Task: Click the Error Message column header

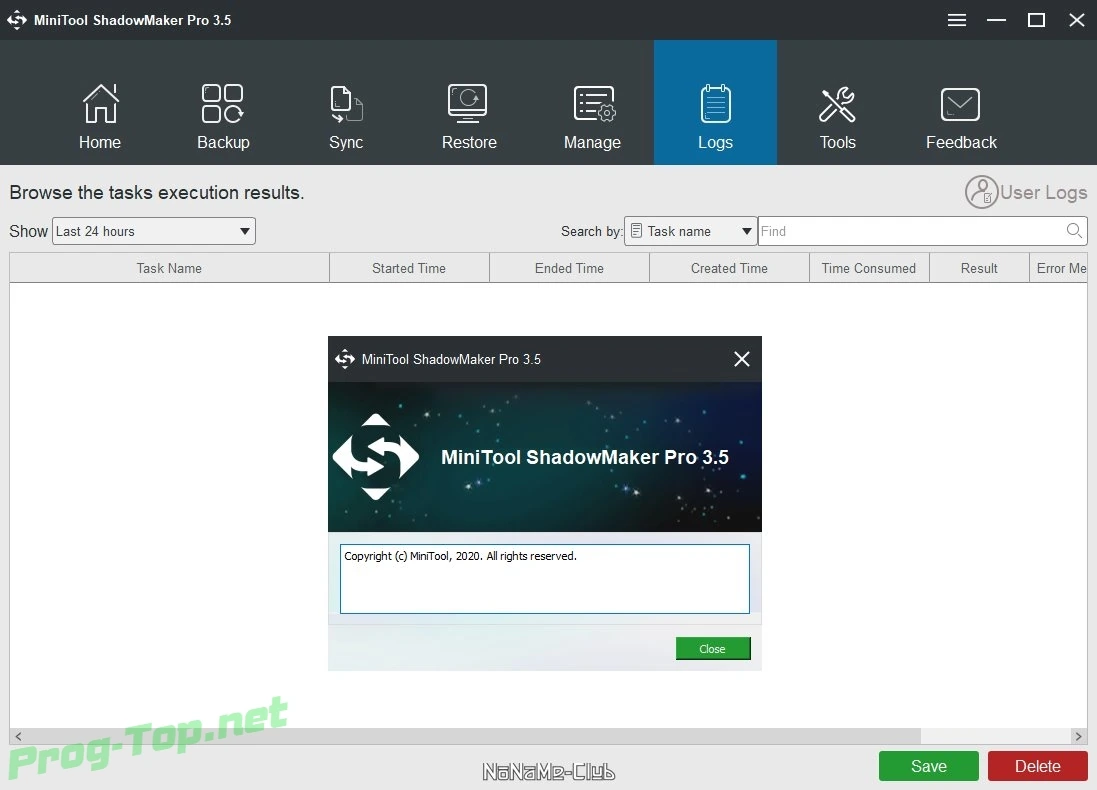Action: (x=1059, y=268)
